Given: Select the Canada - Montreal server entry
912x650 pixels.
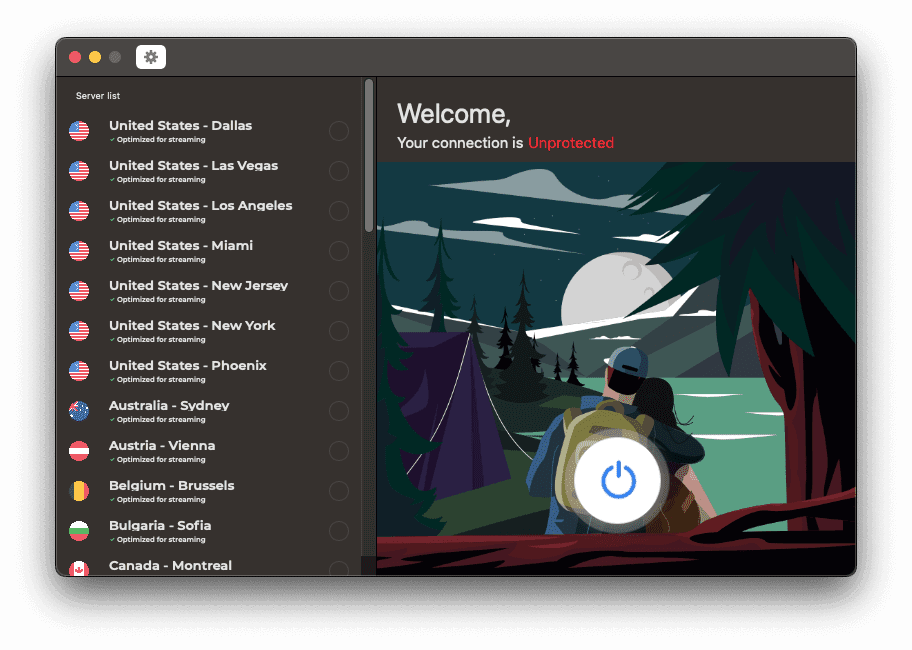Looking at the screenshot, I should tap(171, 565).
